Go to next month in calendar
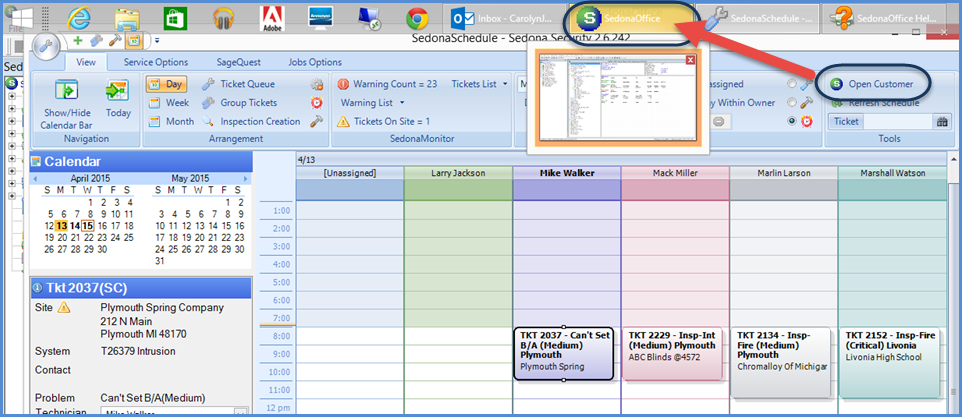The width and height of the screenshot is (962, 417). pos(246,179)
